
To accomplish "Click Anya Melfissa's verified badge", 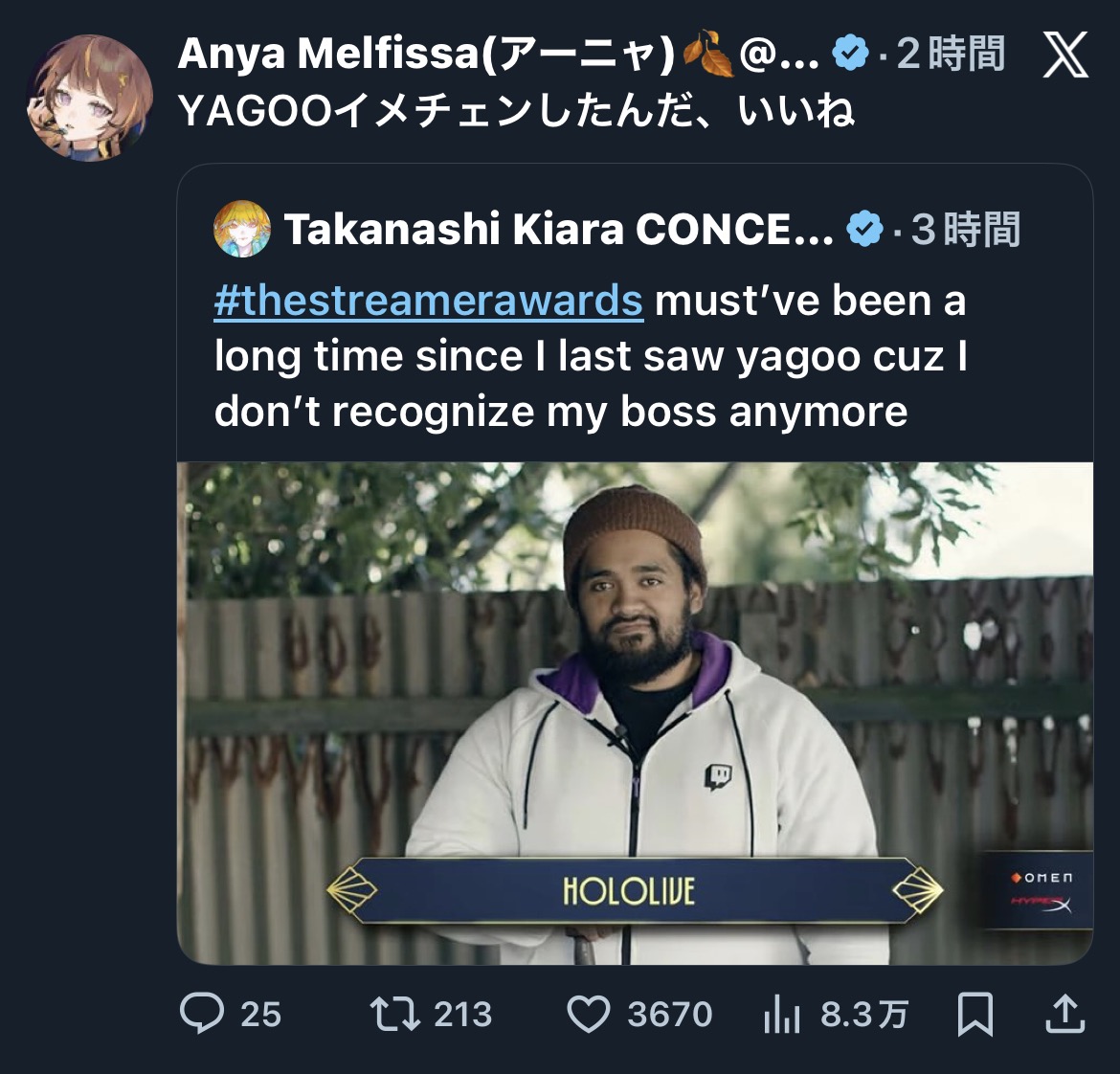I will (x=851, y=54).
